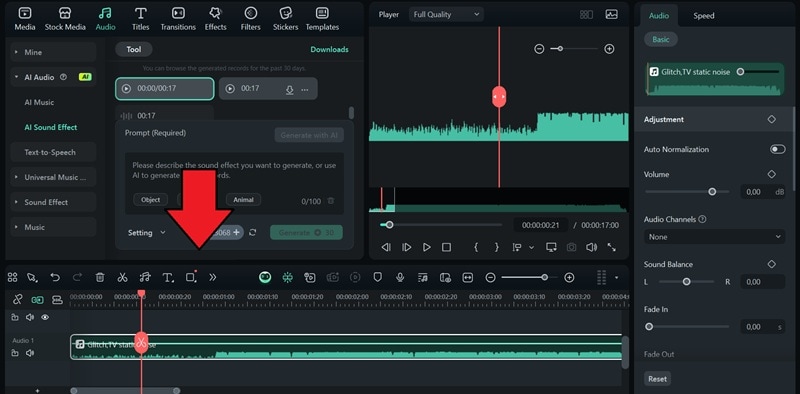Expand the Mine category
Image resolution: width=800 pixels, height=394 pixels.
[53, 52]
